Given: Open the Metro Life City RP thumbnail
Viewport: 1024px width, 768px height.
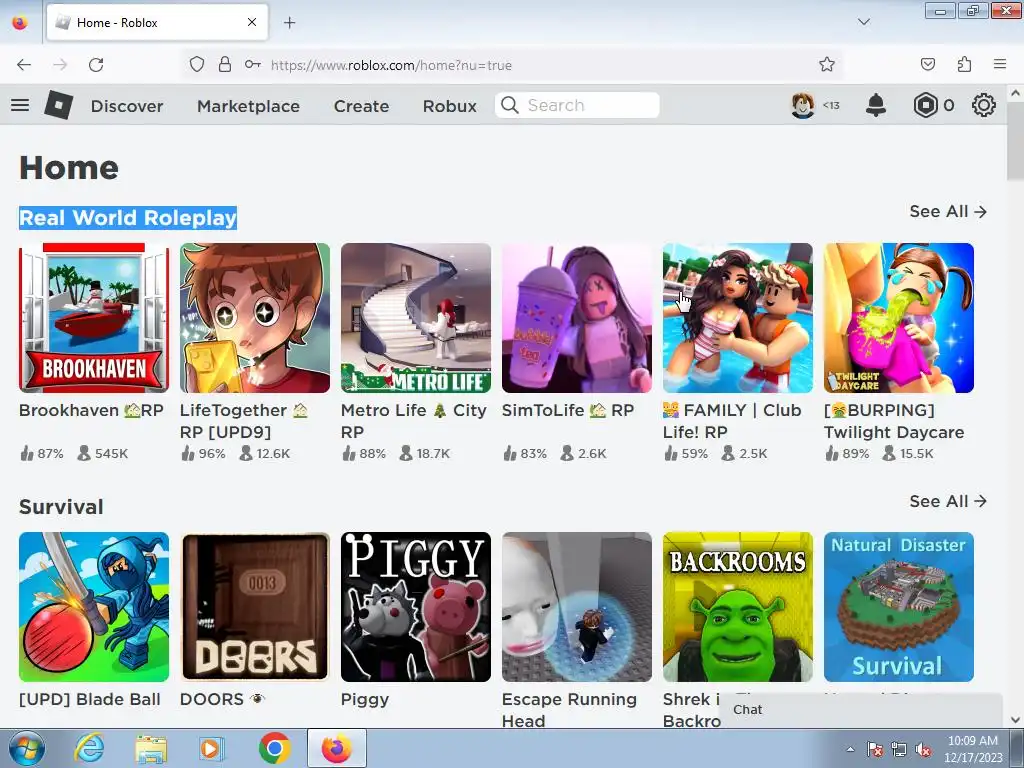Looking at the screenshot, I should [415, 318].
